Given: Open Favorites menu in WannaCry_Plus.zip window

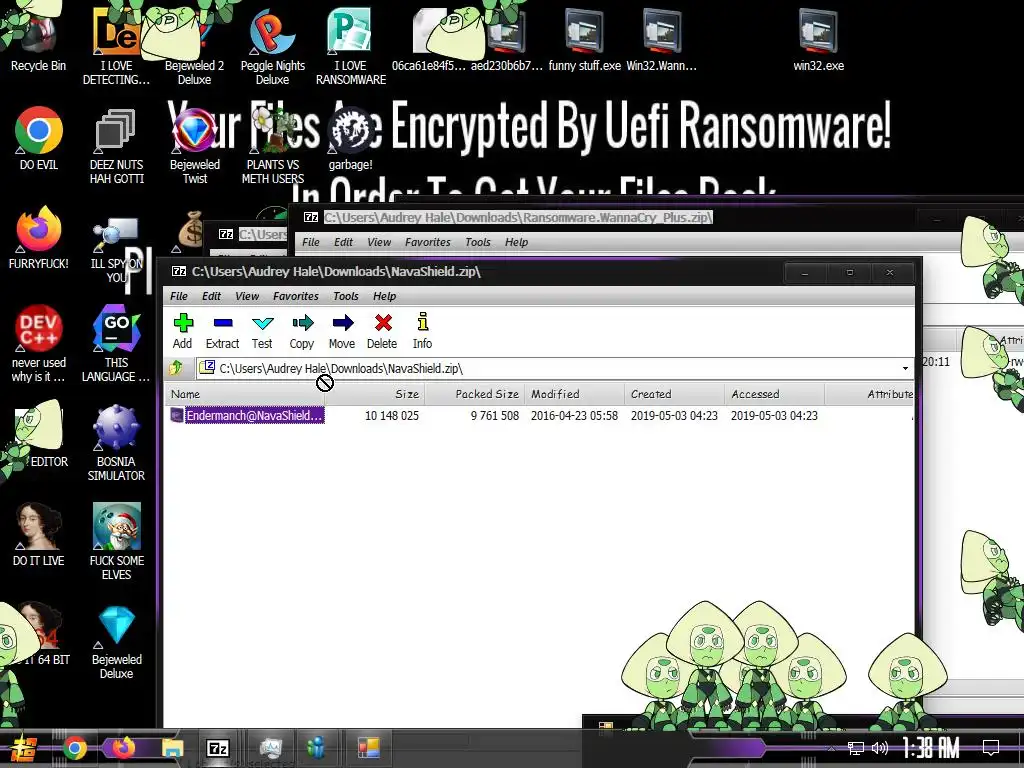Looking at the screenshot, I should point(427,242).
